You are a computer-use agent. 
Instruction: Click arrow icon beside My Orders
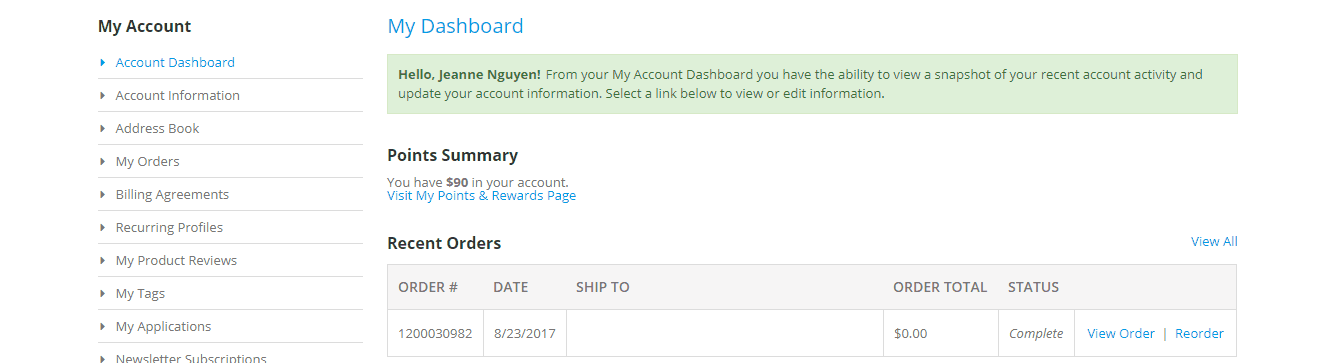click(103, 161)
